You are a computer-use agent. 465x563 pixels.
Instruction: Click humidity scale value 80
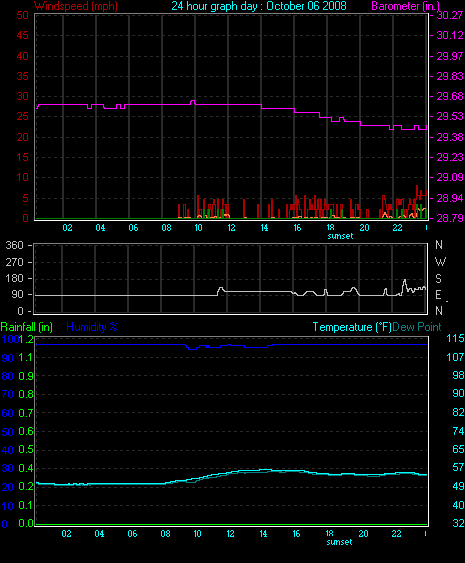pos(8,376)
